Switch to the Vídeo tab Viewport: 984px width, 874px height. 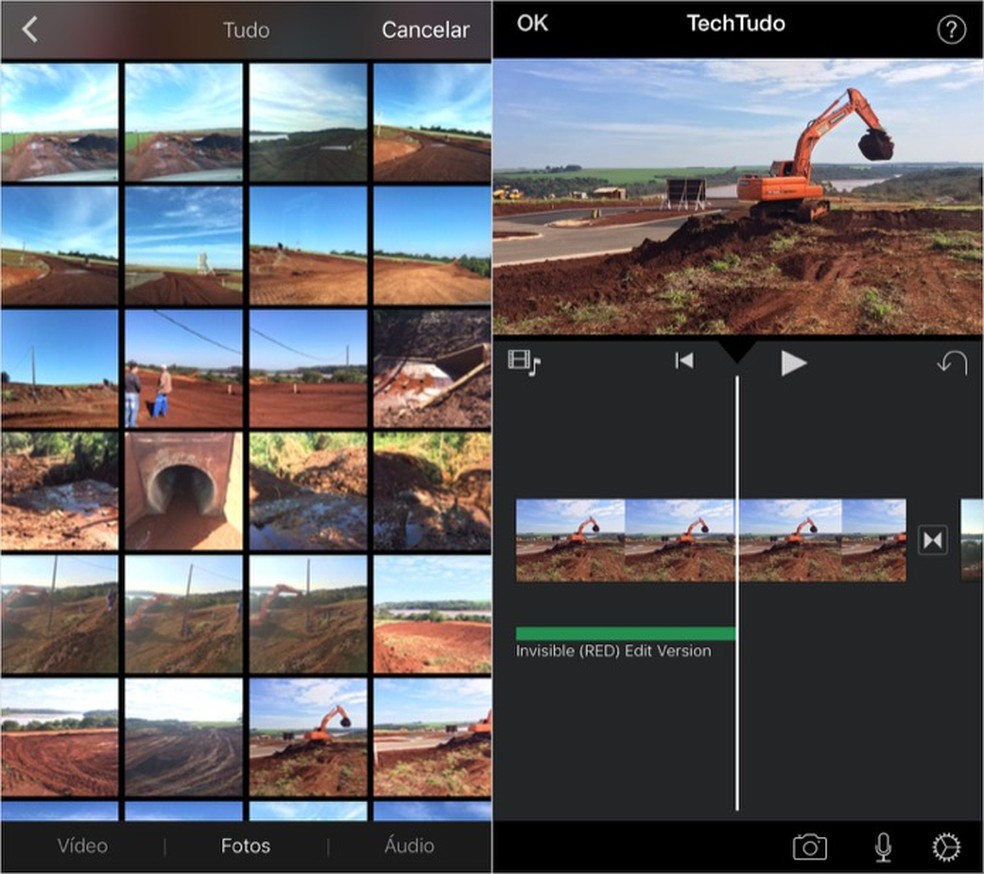pos(82,846)
